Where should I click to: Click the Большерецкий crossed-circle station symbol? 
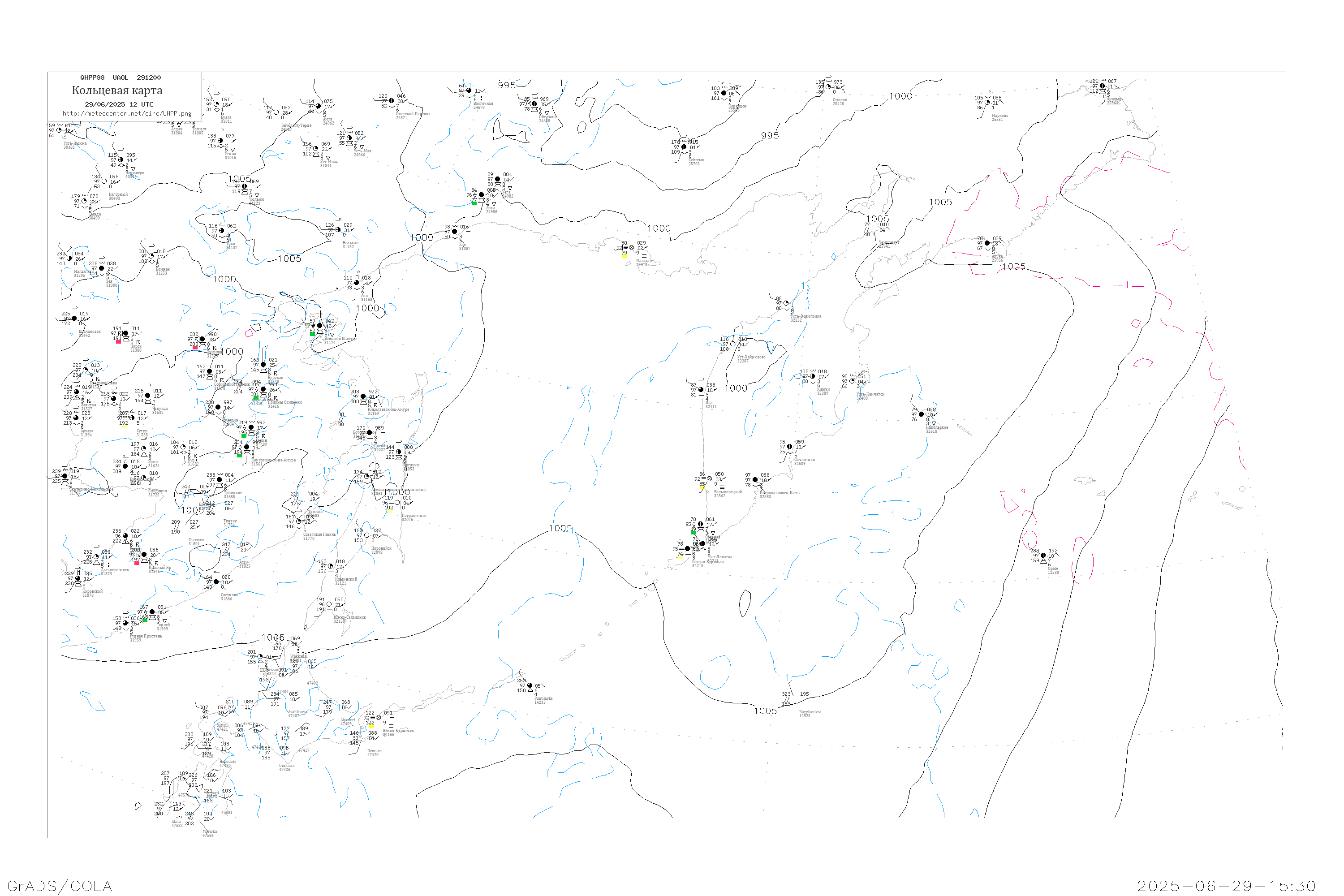710,479
